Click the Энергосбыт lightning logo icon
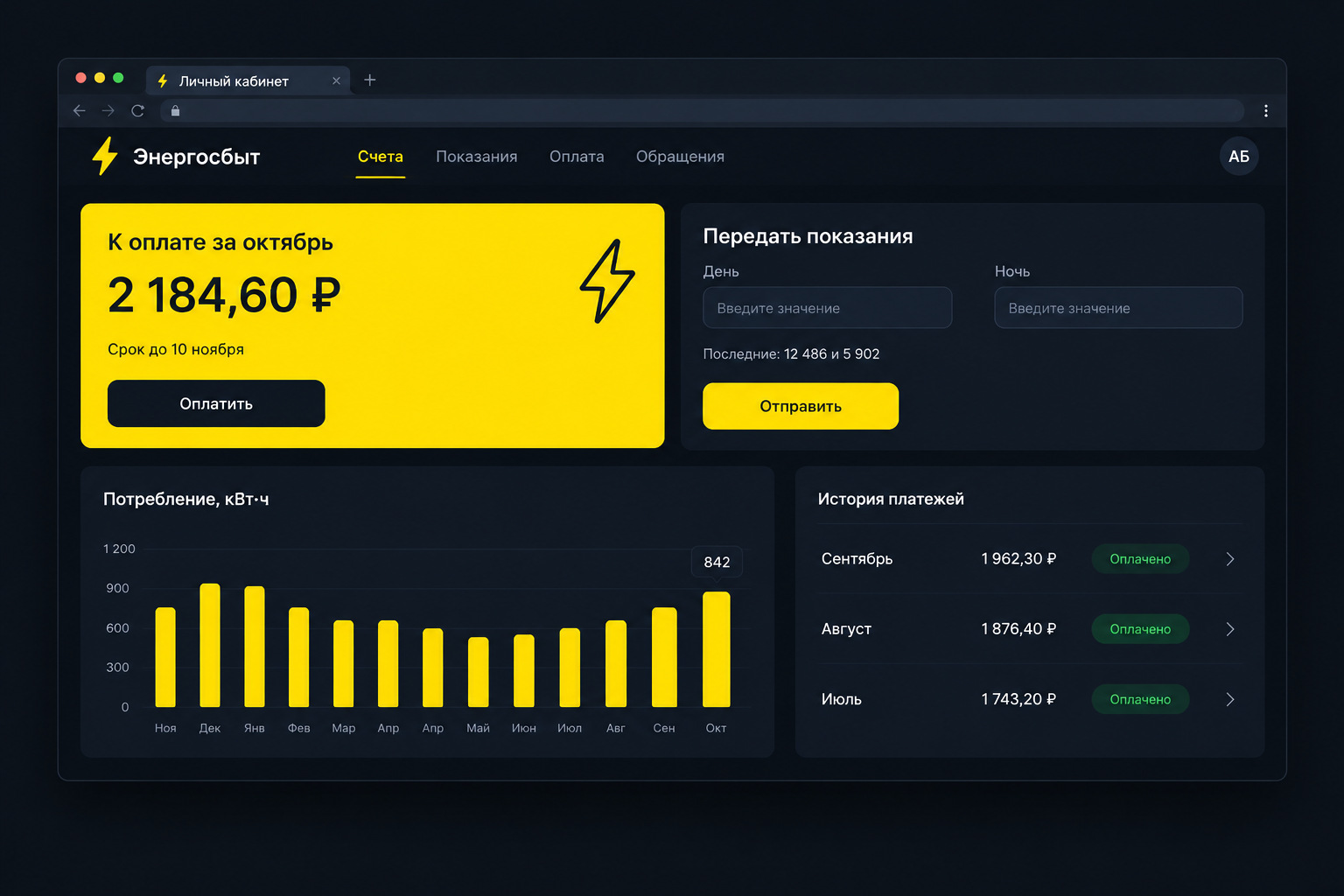Image resolution: width=1344 pixels, height=896 pixels. [105, 156]
